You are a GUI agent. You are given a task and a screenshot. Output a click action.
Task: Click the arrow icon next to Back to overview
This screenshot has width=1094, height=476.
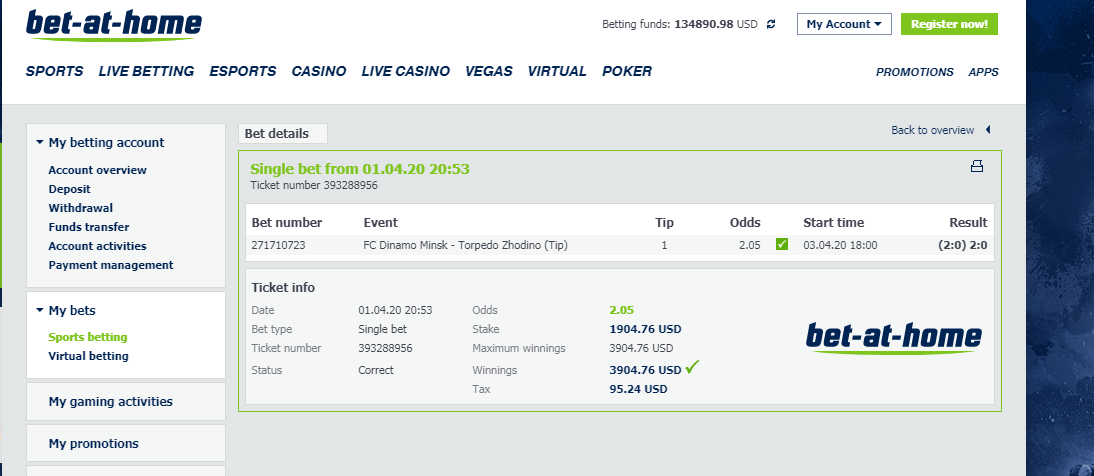(x=987, y=130)
